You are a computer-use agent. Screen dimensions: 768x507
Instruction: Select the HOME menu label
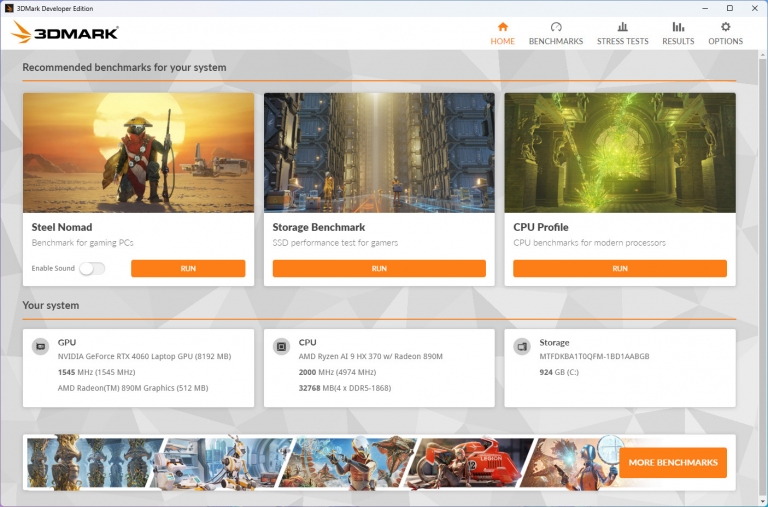[x=503, y=41]
